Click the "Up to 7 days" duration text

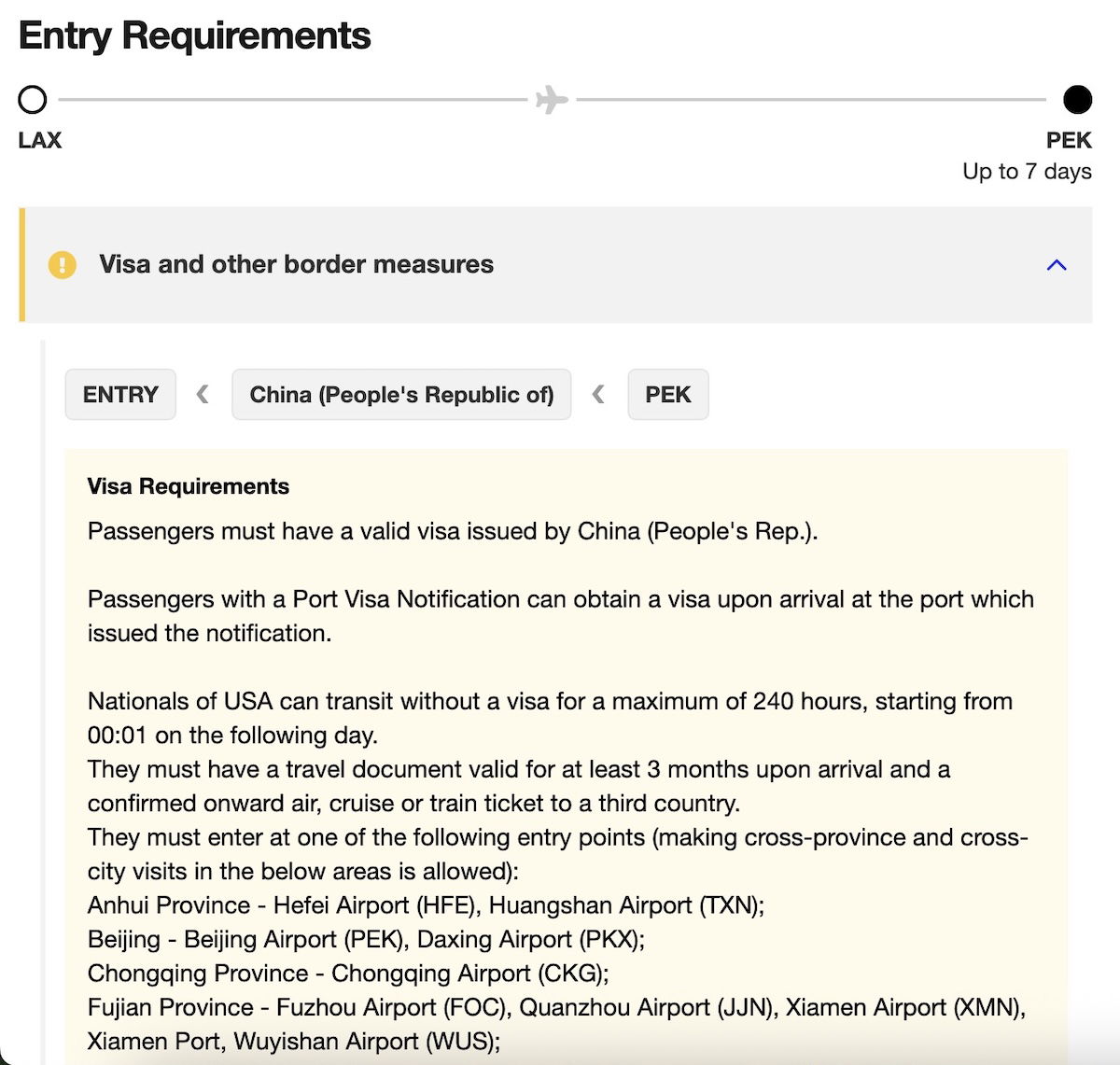coord(1027,172)
